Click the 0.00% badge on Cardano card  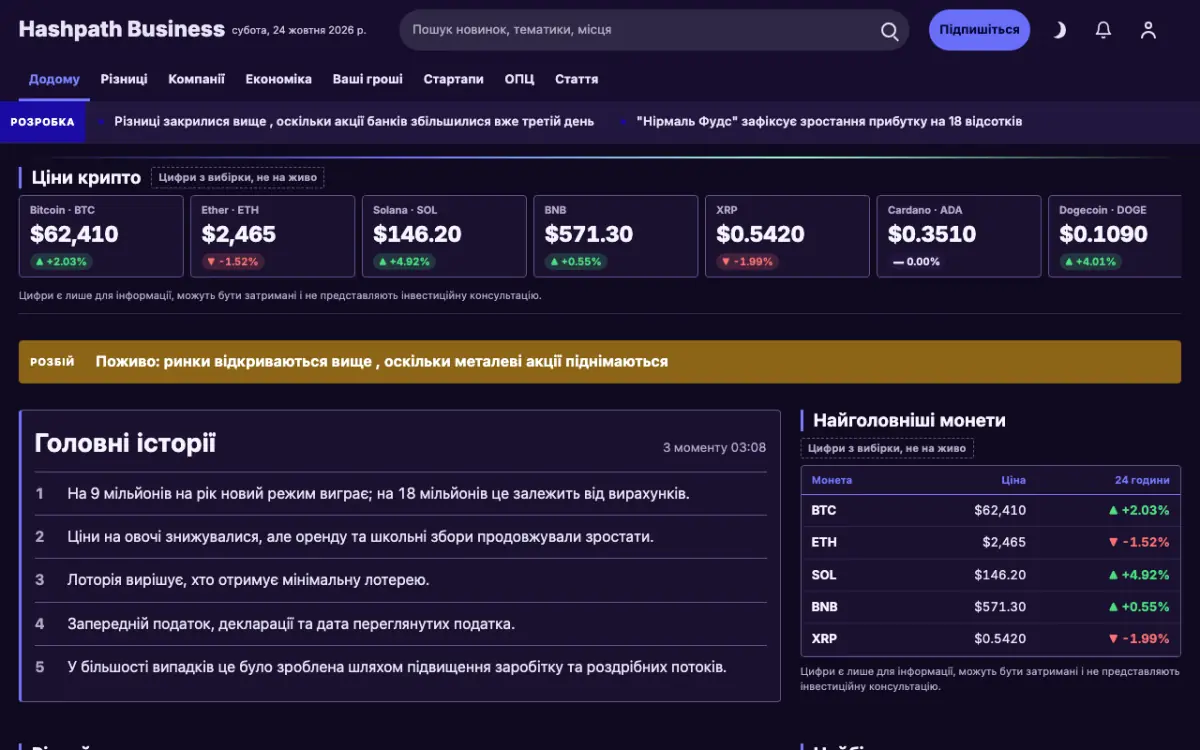pyautogui.click(x=917, y=262)
